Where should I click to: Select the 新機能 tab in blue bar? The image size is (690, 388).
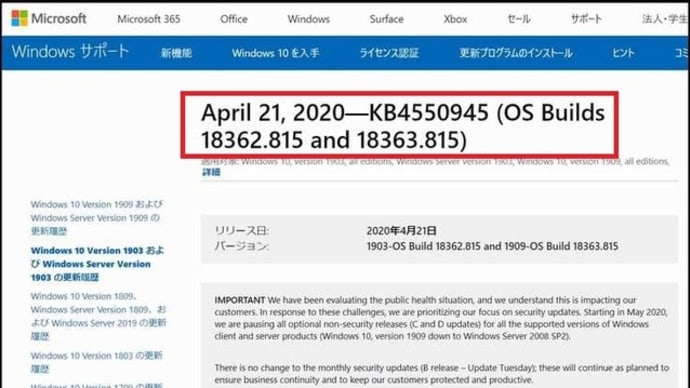(x=176, y=53)
